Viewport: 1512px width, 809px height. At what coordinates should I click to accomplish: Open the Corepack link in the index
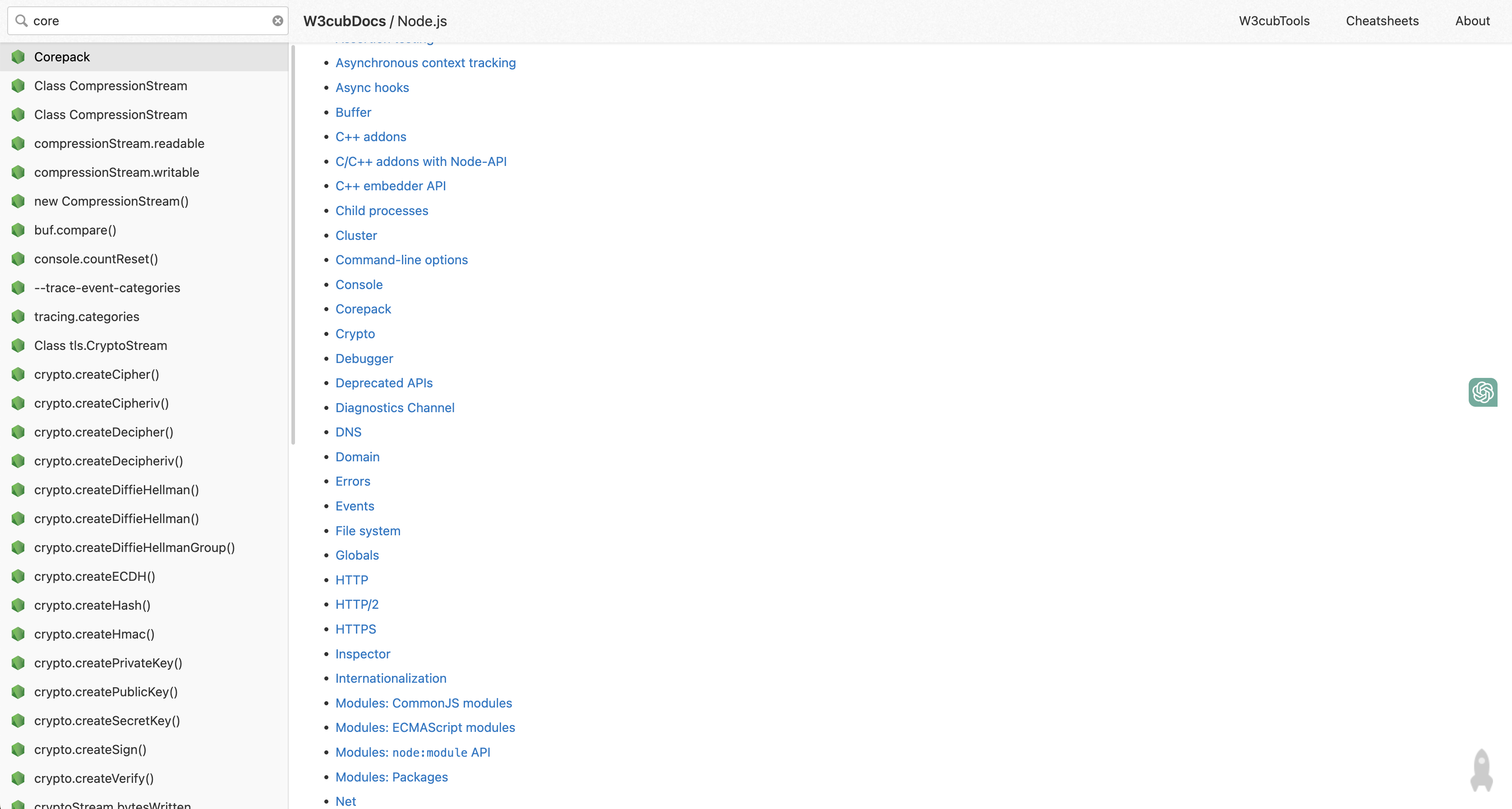[x=363, y=309]
